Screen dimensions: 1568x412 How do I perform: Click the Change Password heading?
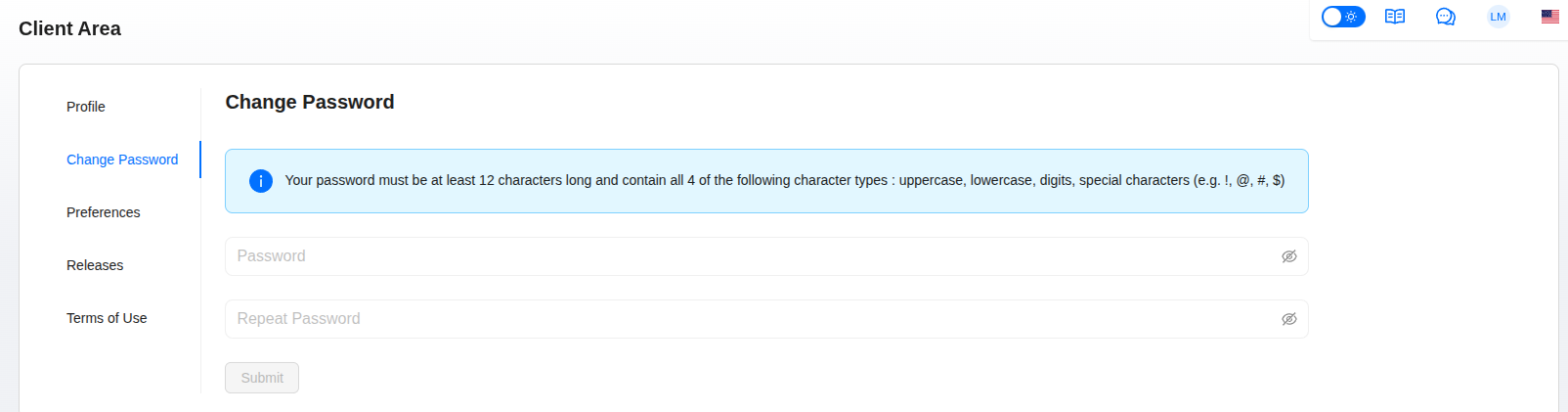pyautogui.click(x=310, y=102)
